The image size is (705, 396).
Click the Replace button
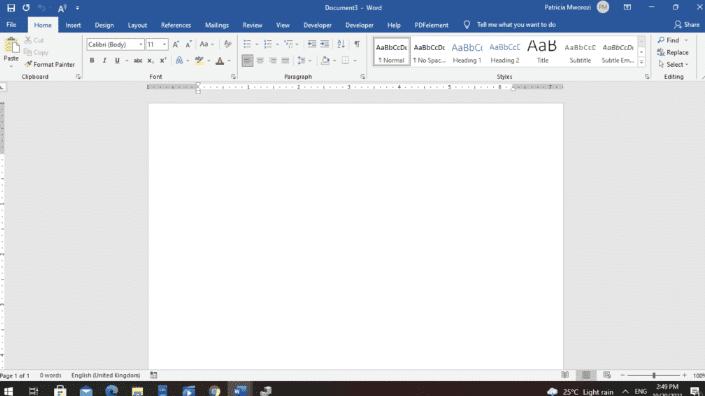(673, 52)
